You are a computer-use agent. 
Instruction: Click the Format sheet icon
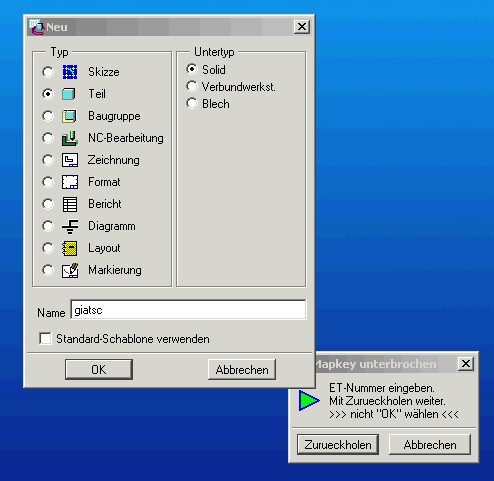point(70,182)
